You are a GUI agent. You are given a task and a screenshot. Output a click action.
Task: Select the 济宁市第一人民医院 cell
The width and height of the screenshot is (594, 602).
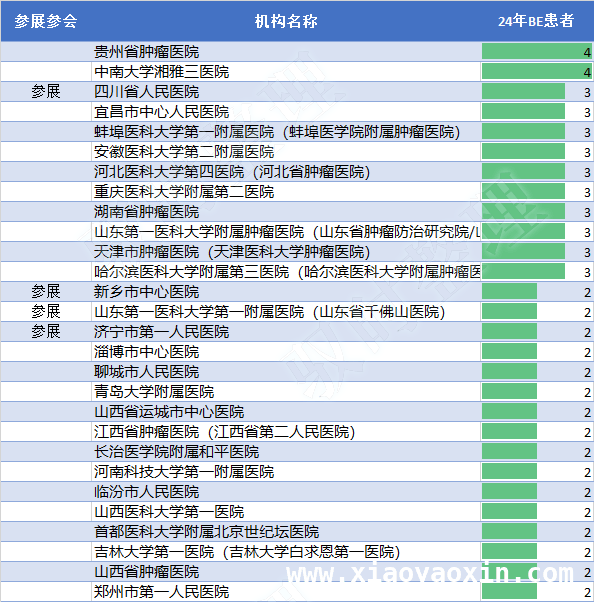pyautogui.click(x=286, y=331)
